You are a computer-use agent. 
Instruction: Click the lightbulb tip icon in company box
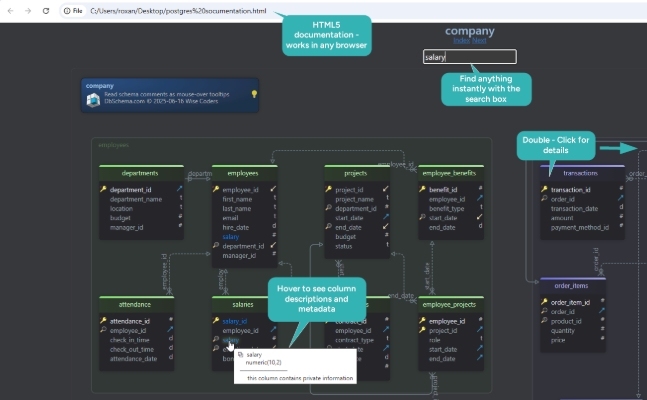254,94
